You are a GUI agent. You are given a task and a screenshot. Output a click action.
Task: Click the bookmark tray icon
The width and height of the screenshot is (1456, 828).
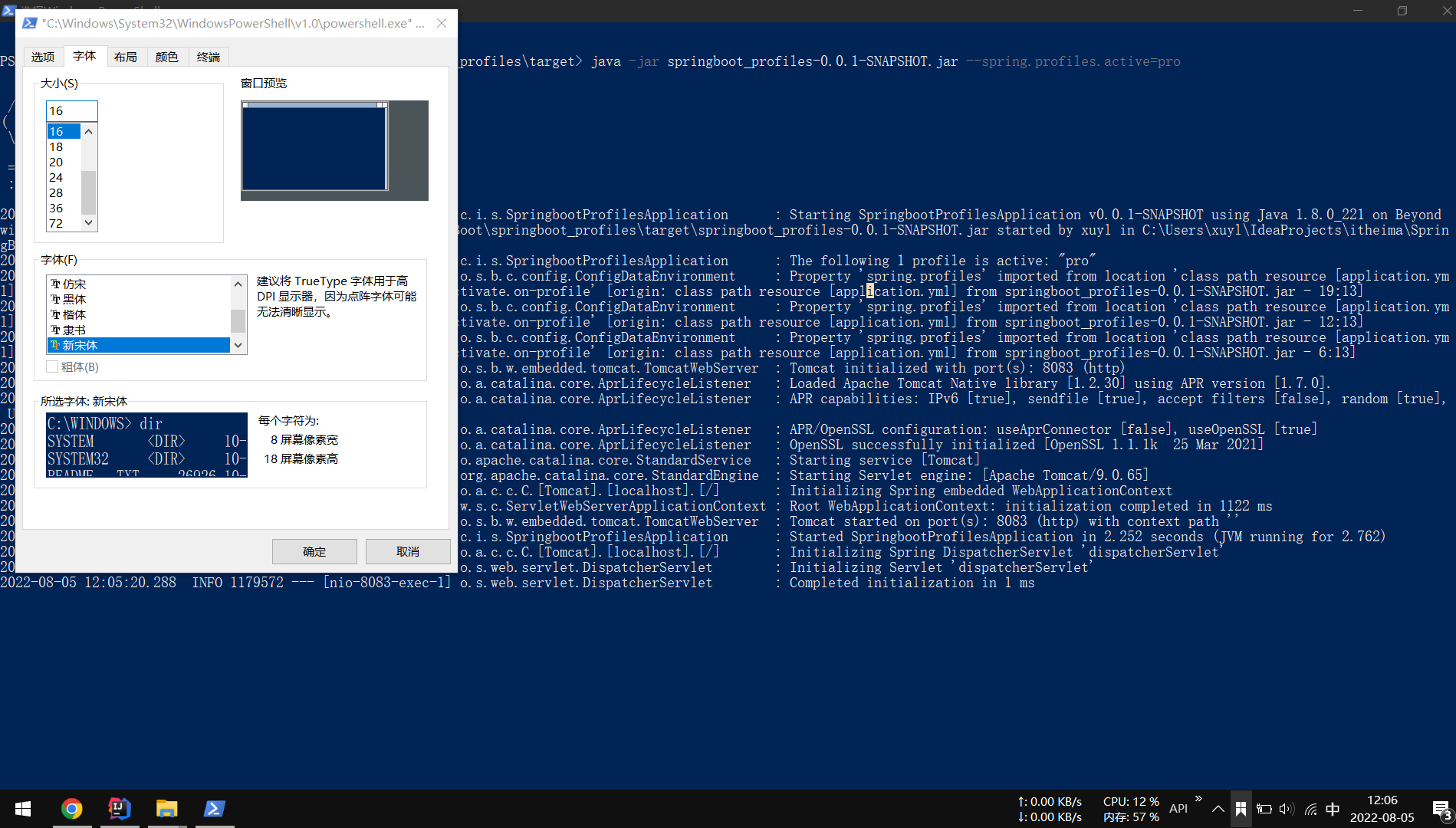pos(1241,809)
